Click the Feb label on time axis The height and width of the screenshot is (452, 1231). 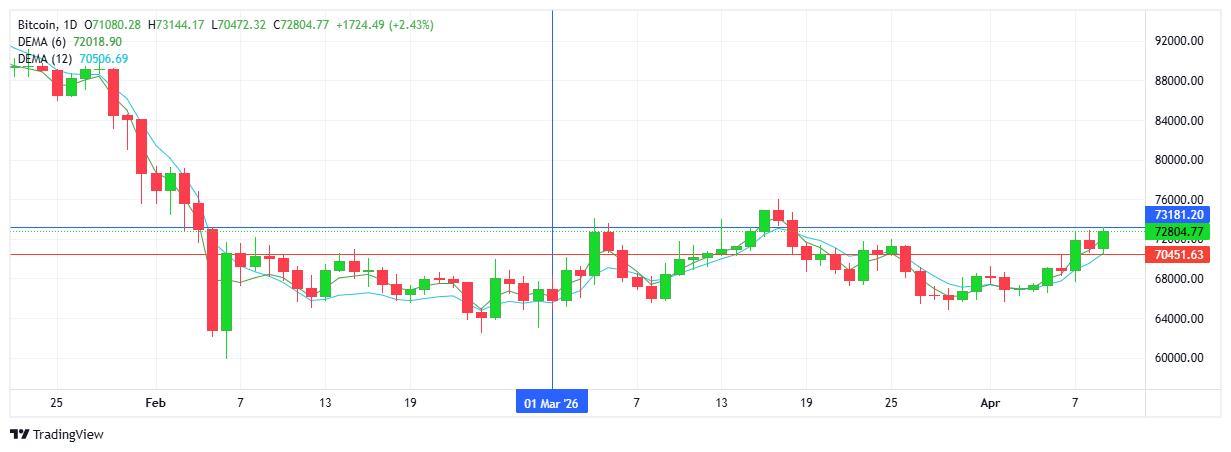click(x=155, y=403)
